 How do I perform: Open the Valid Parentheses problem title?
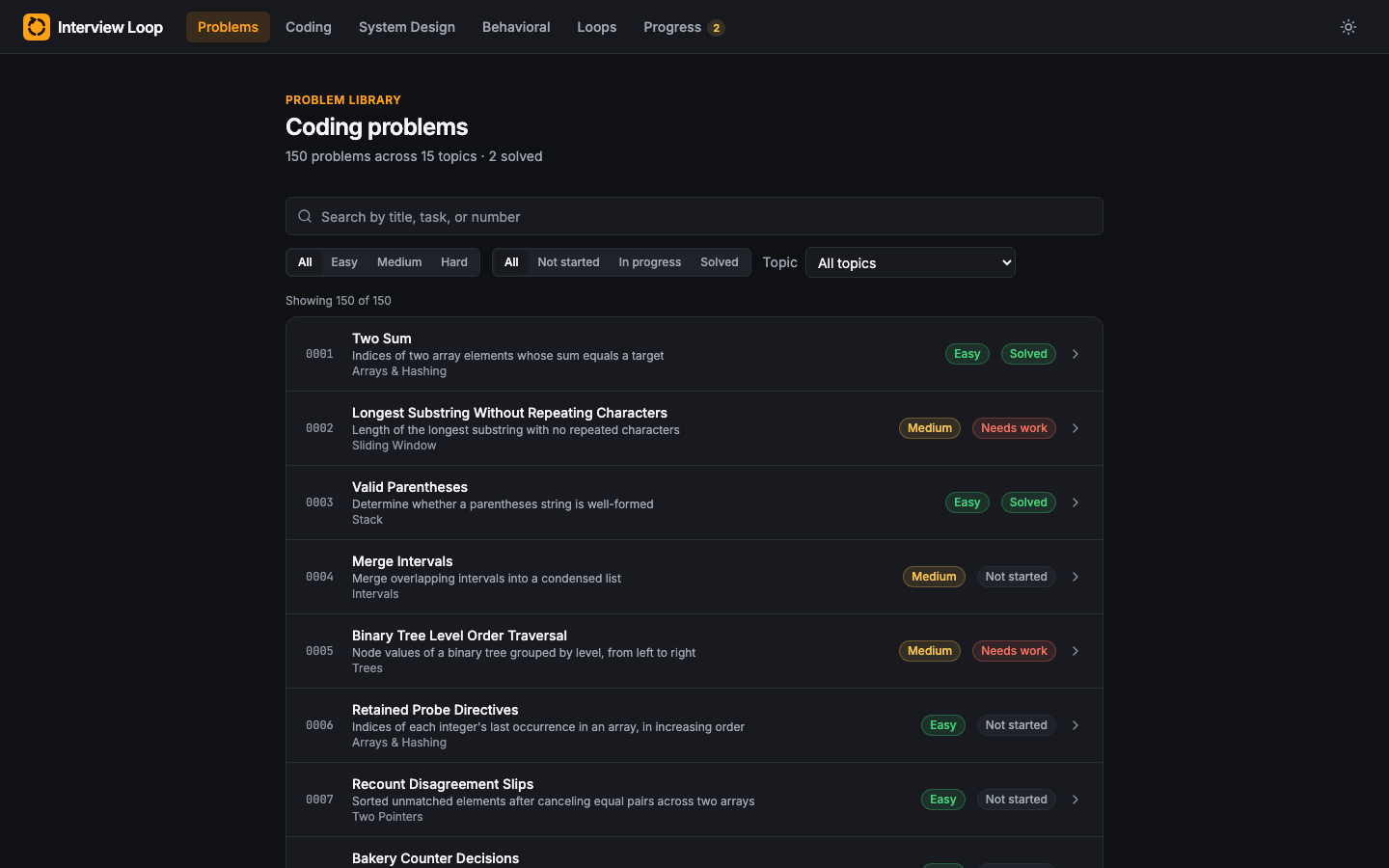pyautogui.click(x=410, y=487)
